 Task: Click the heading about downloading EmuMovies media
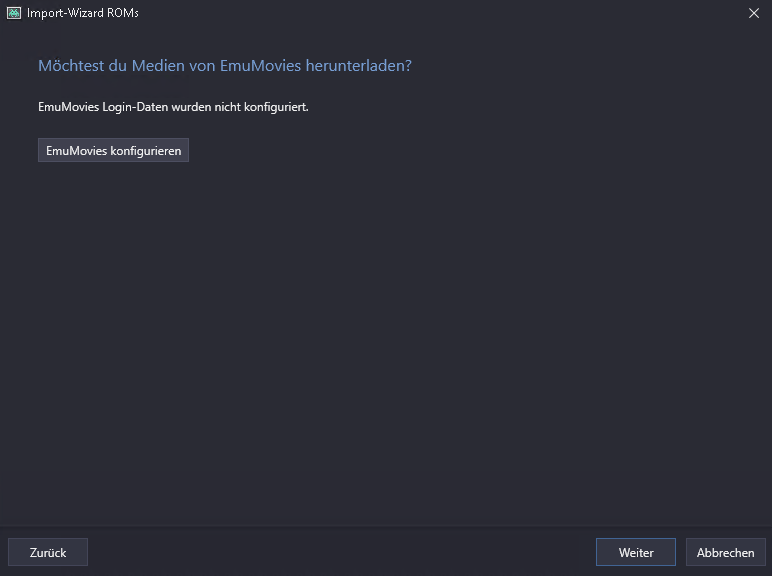click(225, 66)
